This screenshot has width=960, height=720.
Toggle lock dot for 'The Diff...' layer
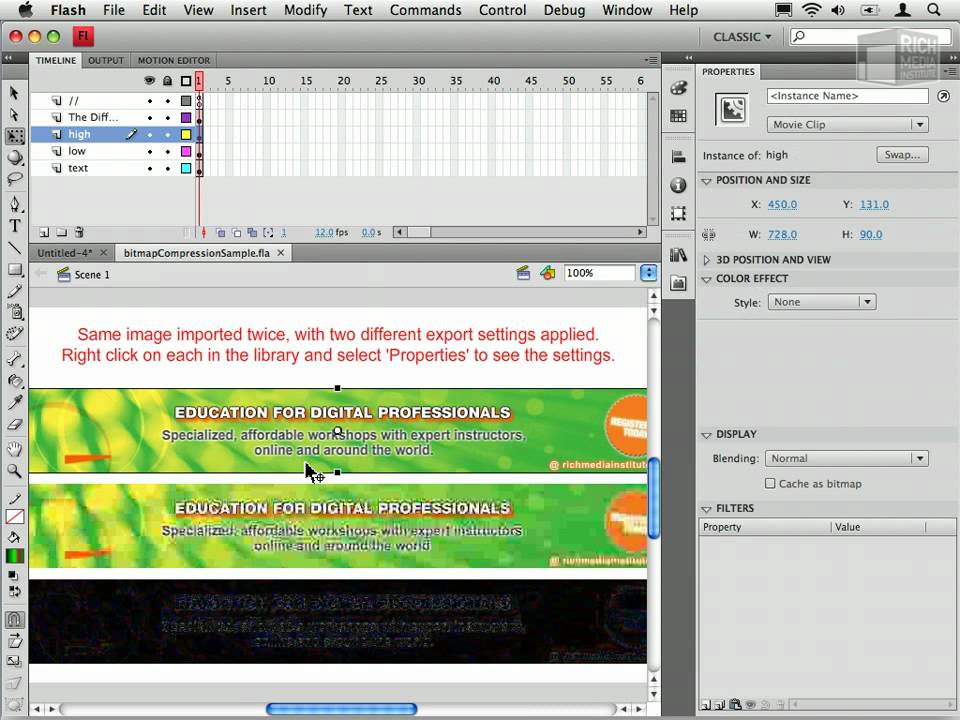pos(168,118)
